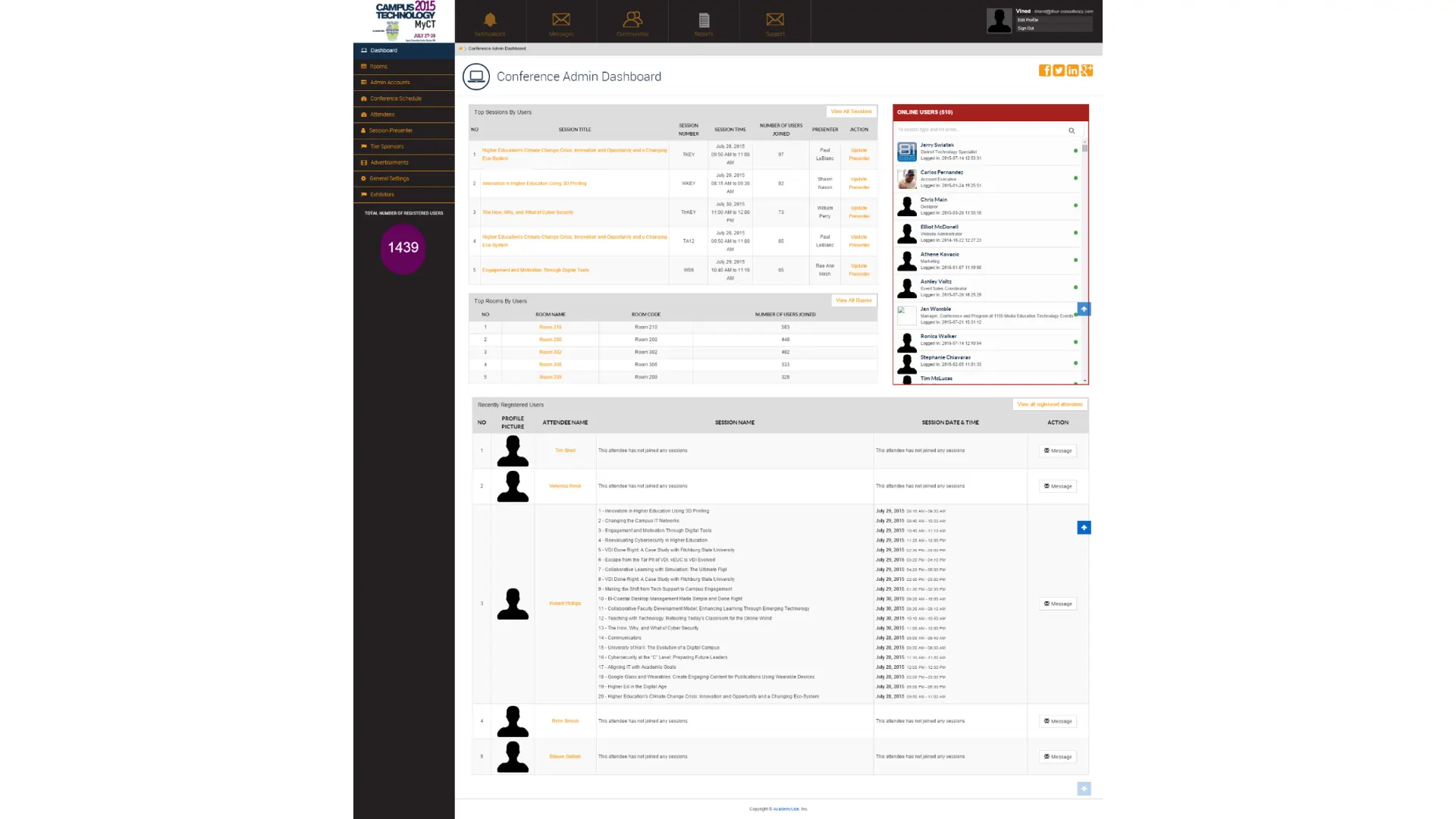Click the laptop icon beside the dashboard title
Screen dimensions: 1456x819
coord(476,77)
